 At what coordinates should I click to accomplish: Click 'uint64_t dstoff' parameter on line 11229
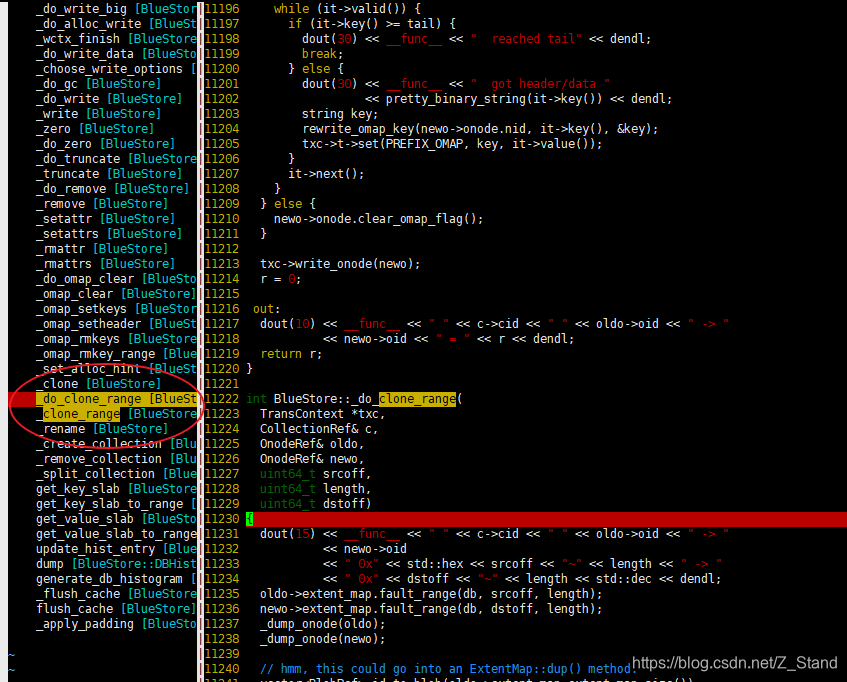point(315,504)
